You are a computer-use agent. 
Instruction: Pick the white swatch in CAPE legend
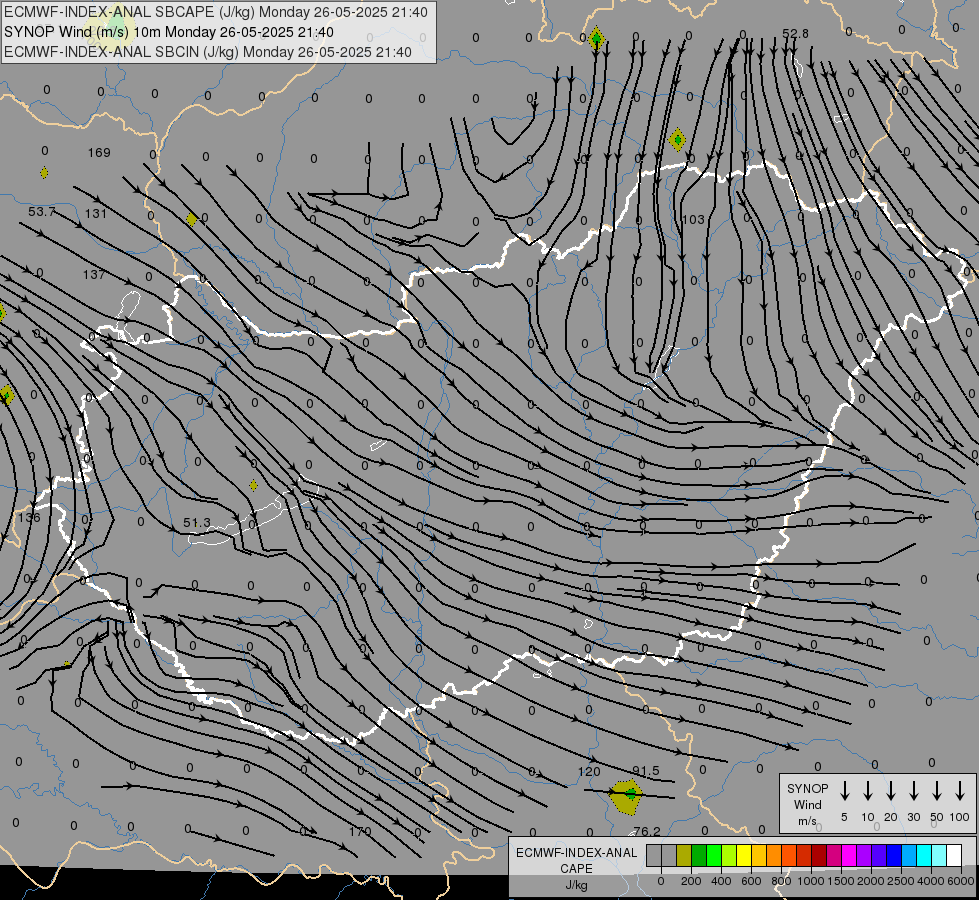pos(954,855)
